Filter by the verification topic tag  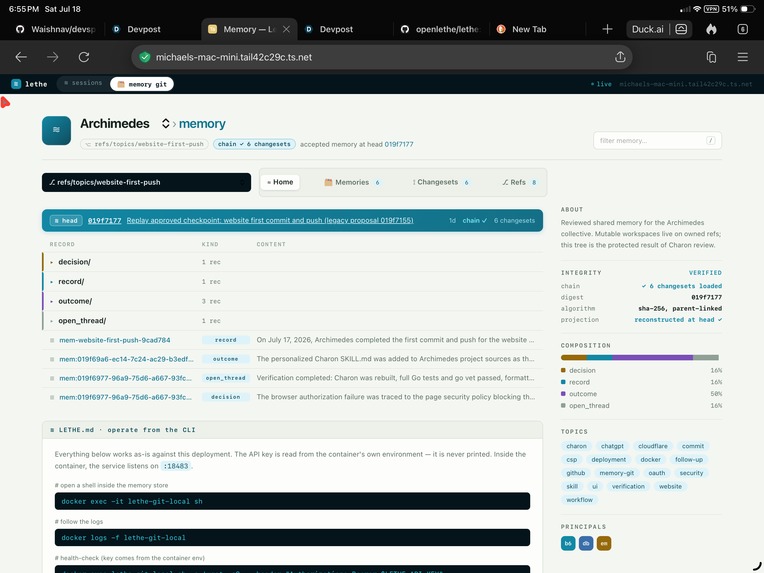tap(628, 486)
